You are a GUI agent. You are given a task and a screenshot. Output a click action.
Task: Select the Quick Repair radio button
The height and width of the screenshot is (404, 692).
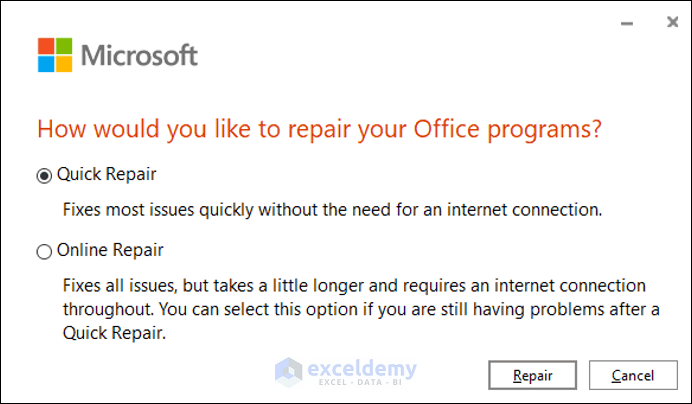click(x=44, y=175)
